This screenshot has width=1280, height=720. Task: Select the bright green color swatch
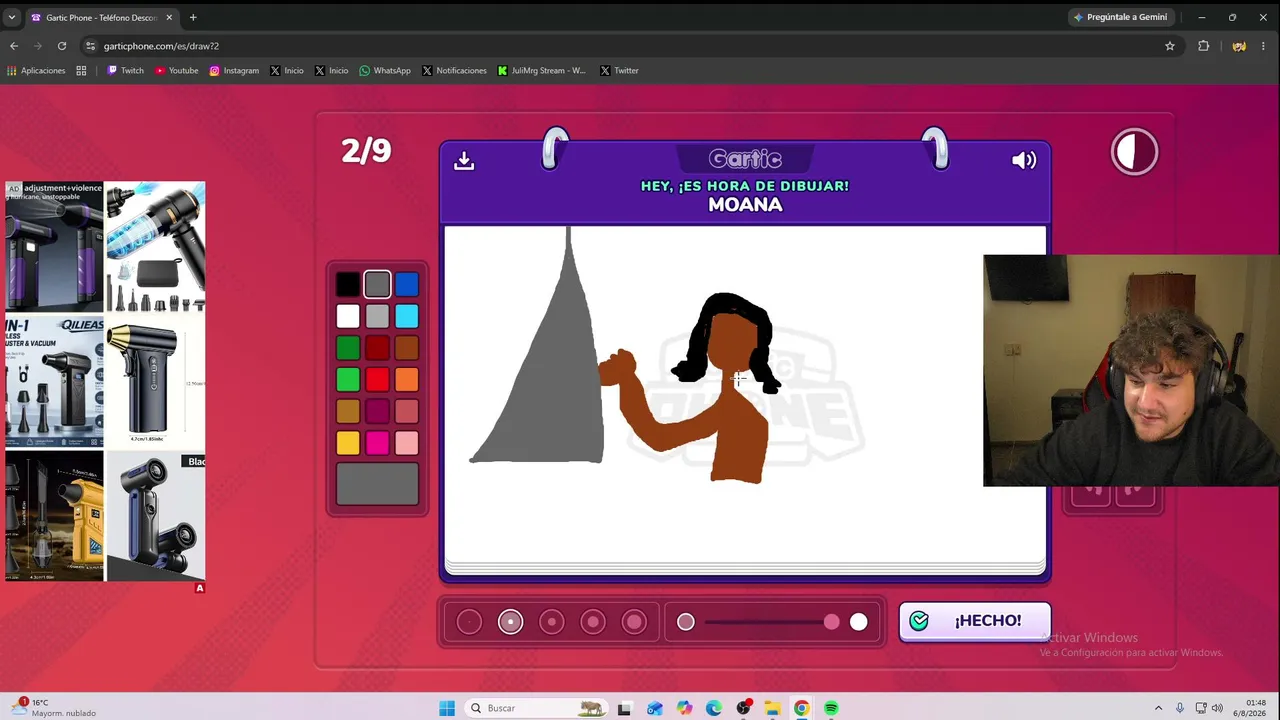[x=347, y=380]
